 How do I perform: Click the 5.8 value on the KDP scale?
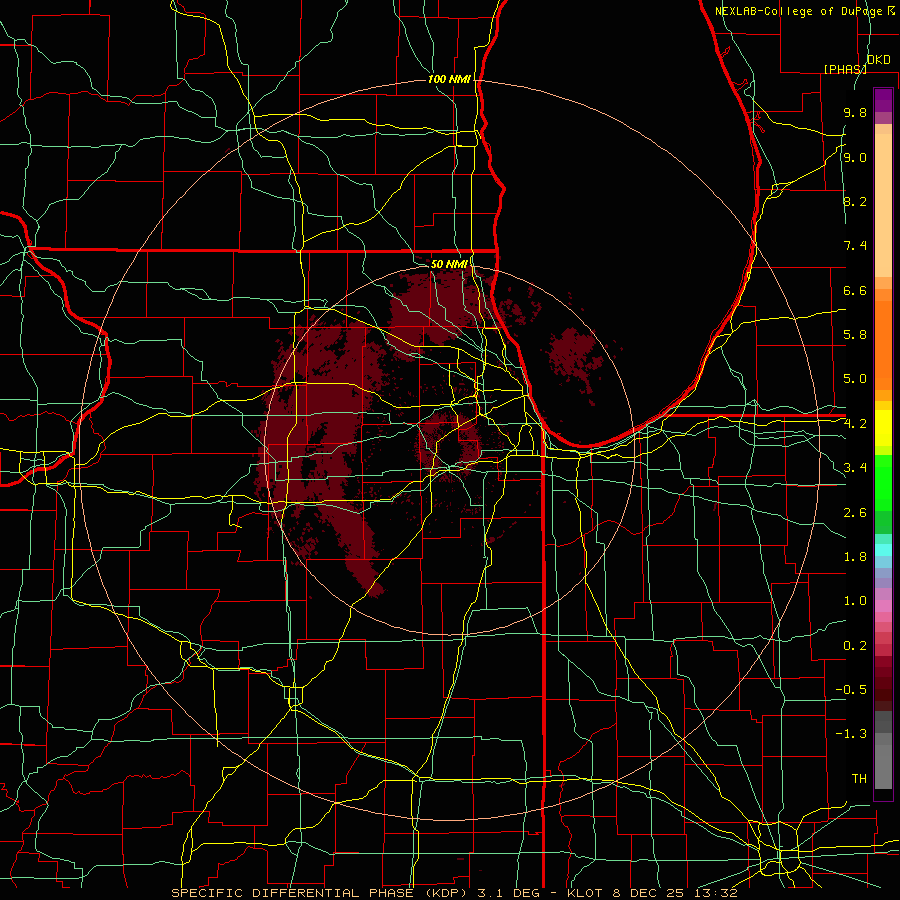(855, 335)
